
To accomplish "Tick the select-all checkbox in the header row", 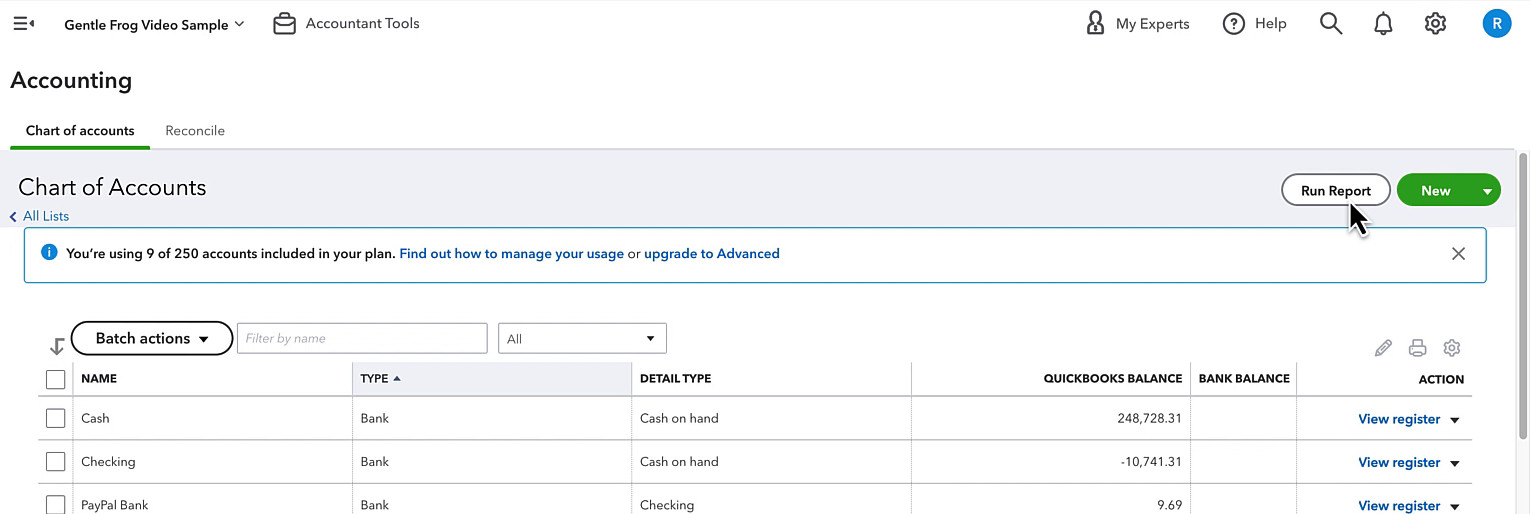I will 56,379.
